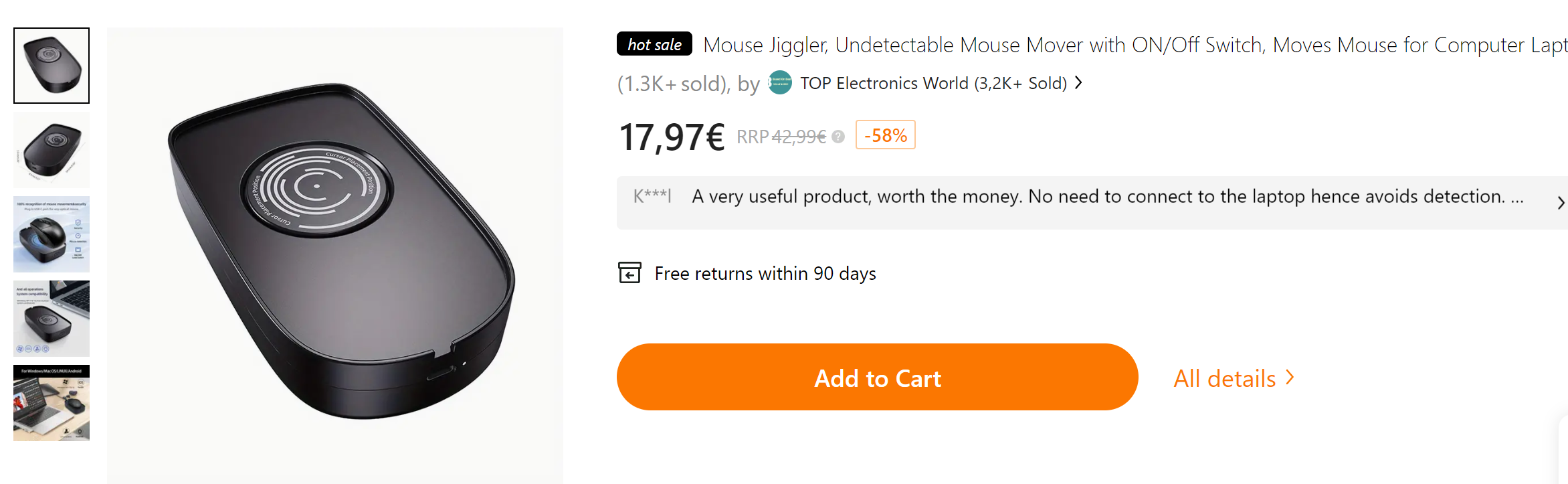Expand the customer review snippet arrow
The width and height of the screenshot is (1568, 484).
(x=1560, y=203)
